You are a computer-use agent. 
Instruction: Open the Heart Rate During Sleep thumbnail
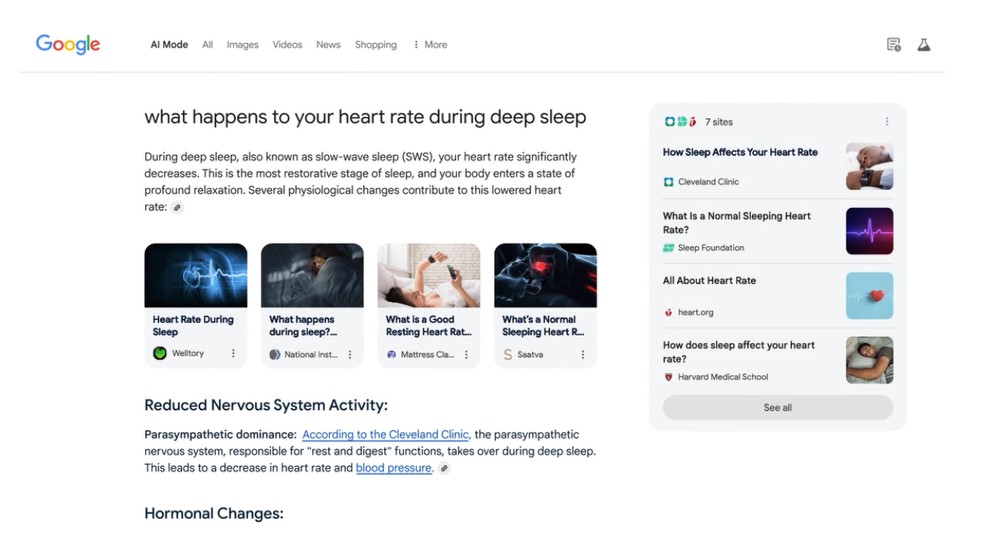pos(195,276)
